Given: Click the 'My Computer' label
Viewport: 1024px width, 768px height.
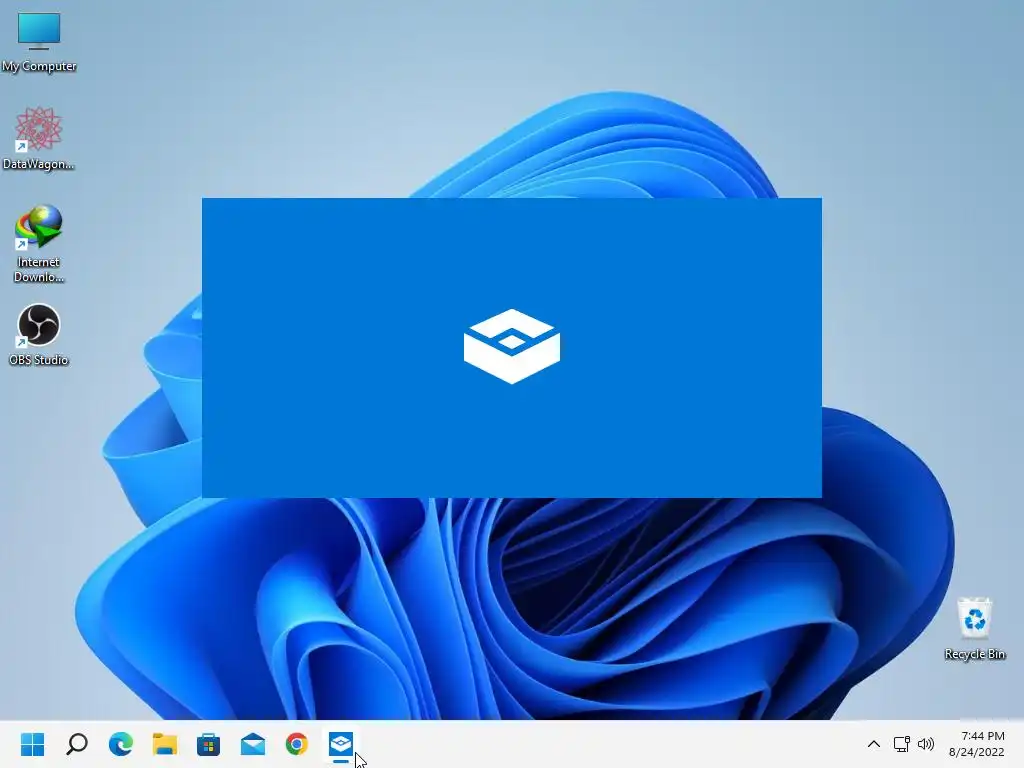Looking at the screenshot, I should tap(39, 66).
